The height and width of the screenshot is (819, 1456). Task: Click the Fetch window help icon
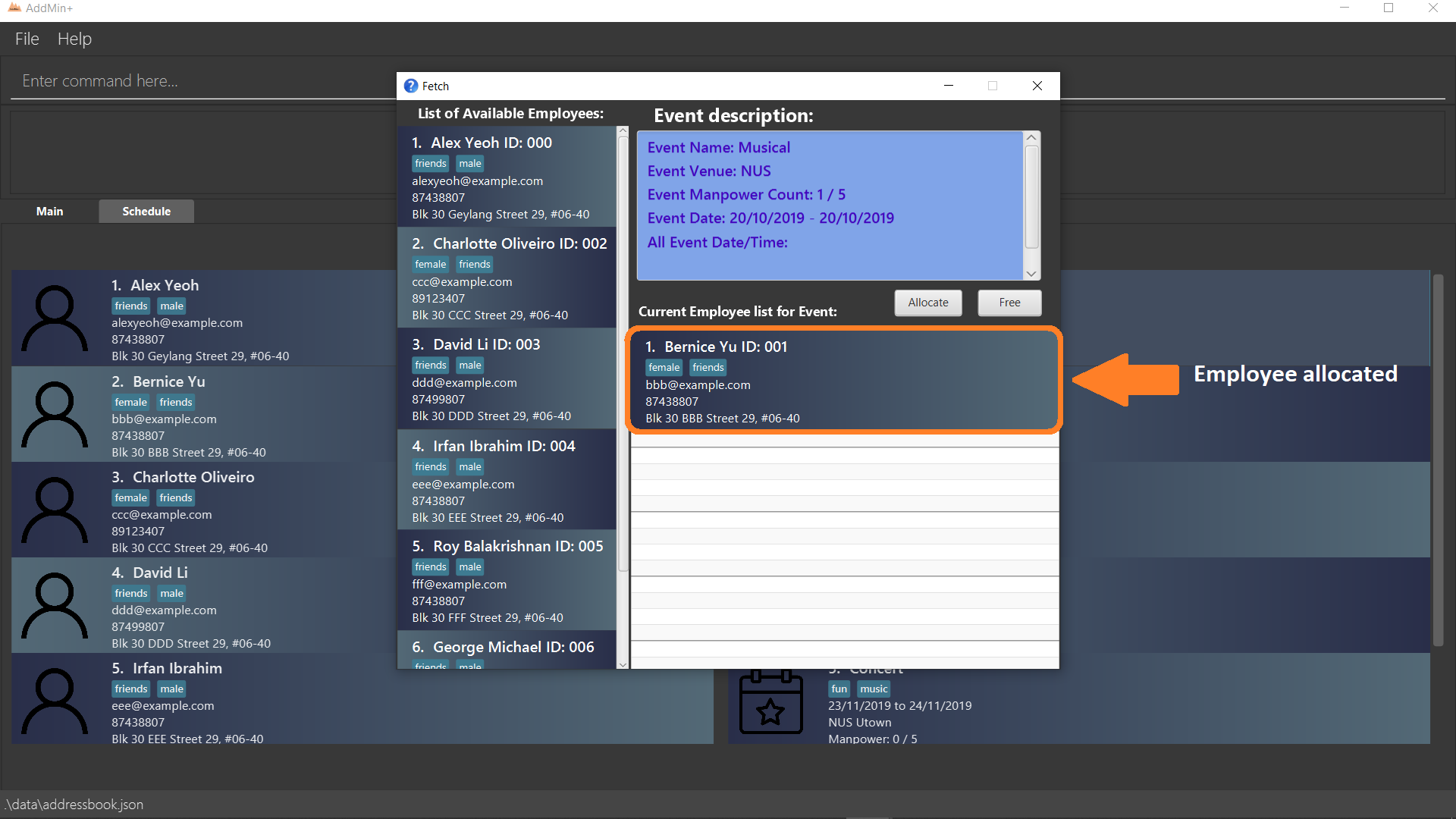pyautogui.click(x=411, y=86)
